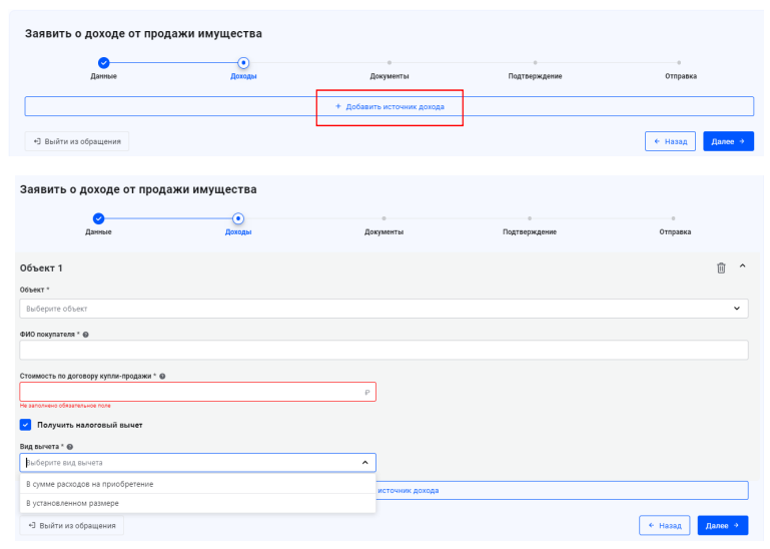This screenshot has width=770, height=549.
Task: Click the exit icon in the Выйти из обращения button below the dropdown list
Action: (32, 525)
